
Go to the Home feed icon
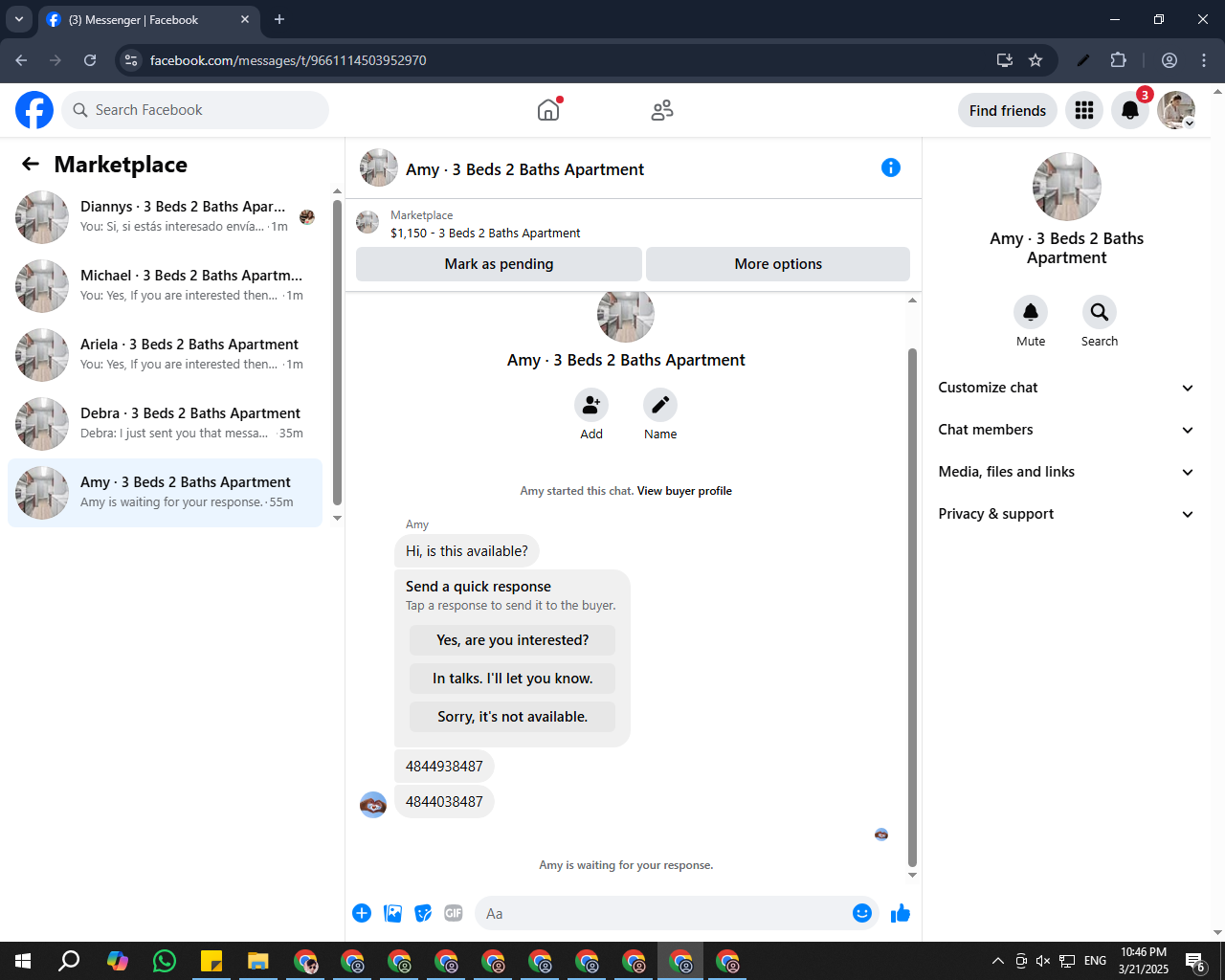click(548, 110)
